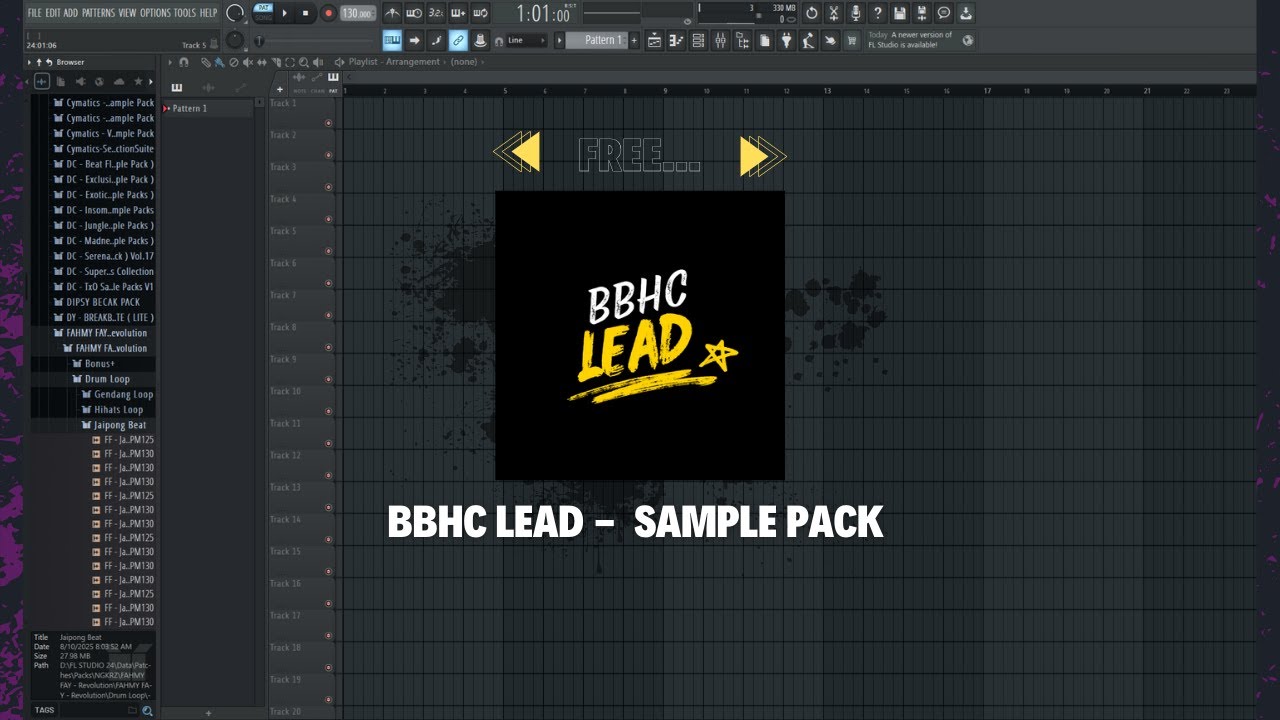Toggle multilink to controllers icon
This screenshot has height=720, width=1280.
click(x=480, y=40)
